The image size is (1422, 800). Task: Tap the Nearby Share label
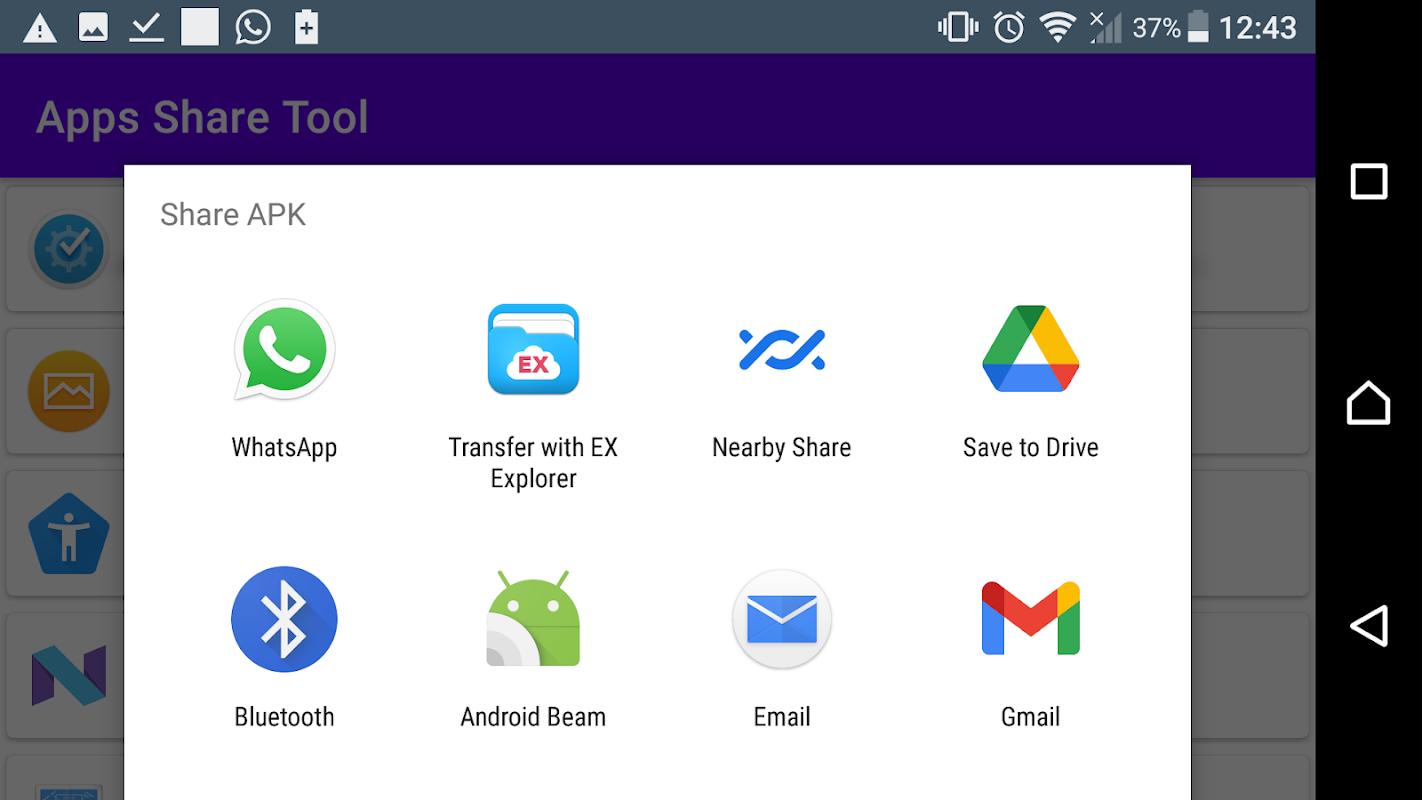pos(782,447)
